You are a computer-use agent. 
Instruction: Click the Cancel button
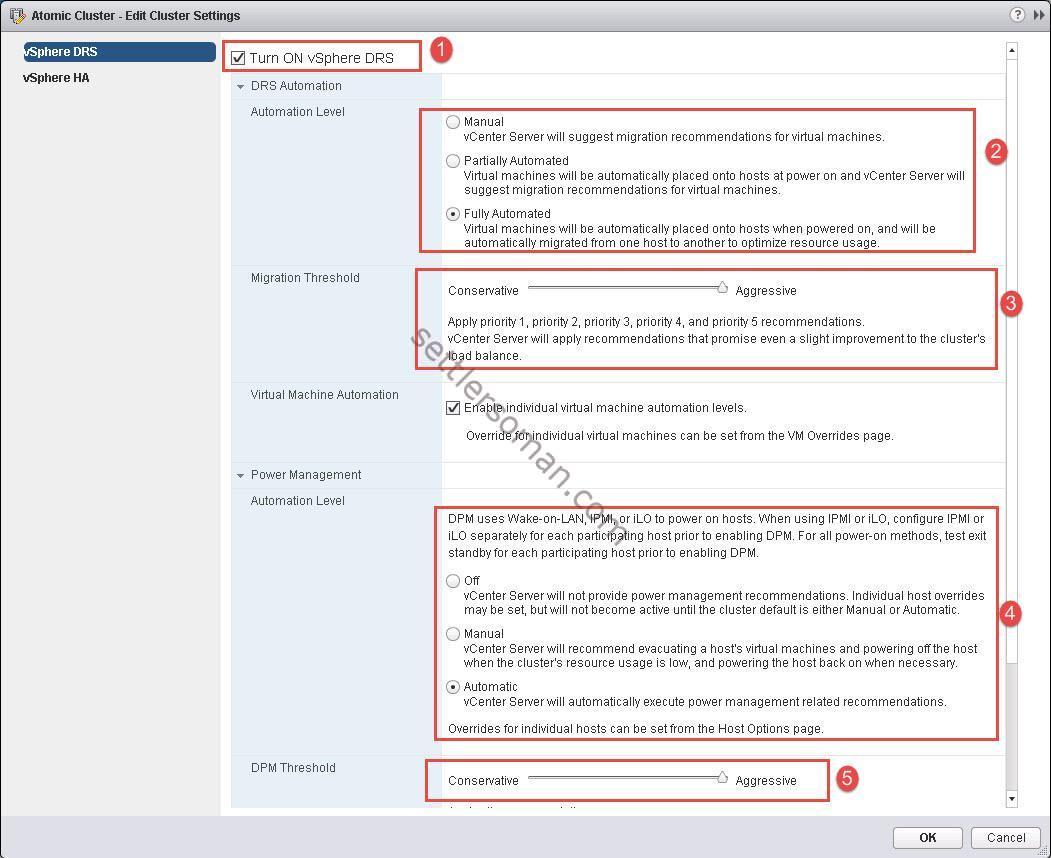point(1005,837)
